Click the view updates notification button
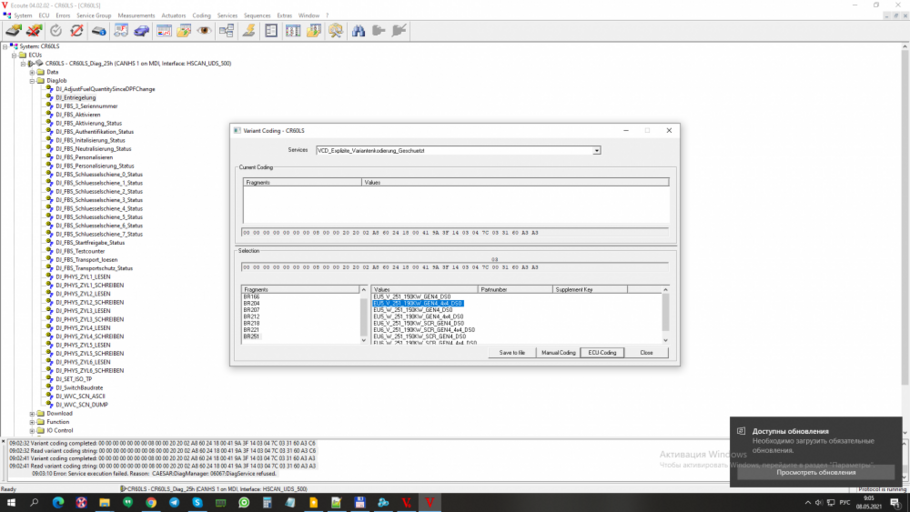 (815, 472)
